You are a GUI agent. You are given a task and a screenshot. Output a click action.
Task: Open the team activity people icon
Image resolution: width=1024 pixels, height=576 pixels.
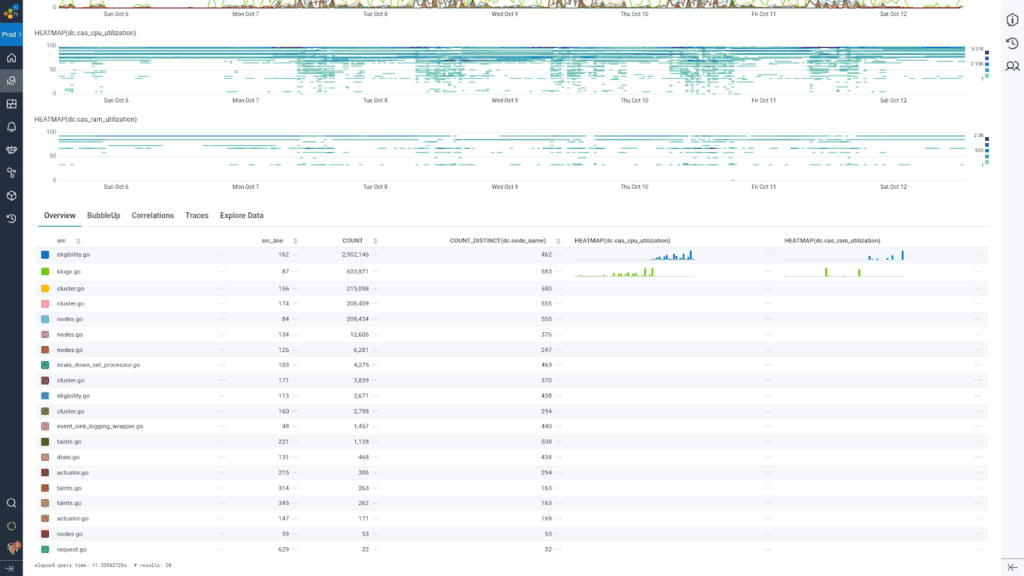pyautogui.click(x=1012, y=66)
